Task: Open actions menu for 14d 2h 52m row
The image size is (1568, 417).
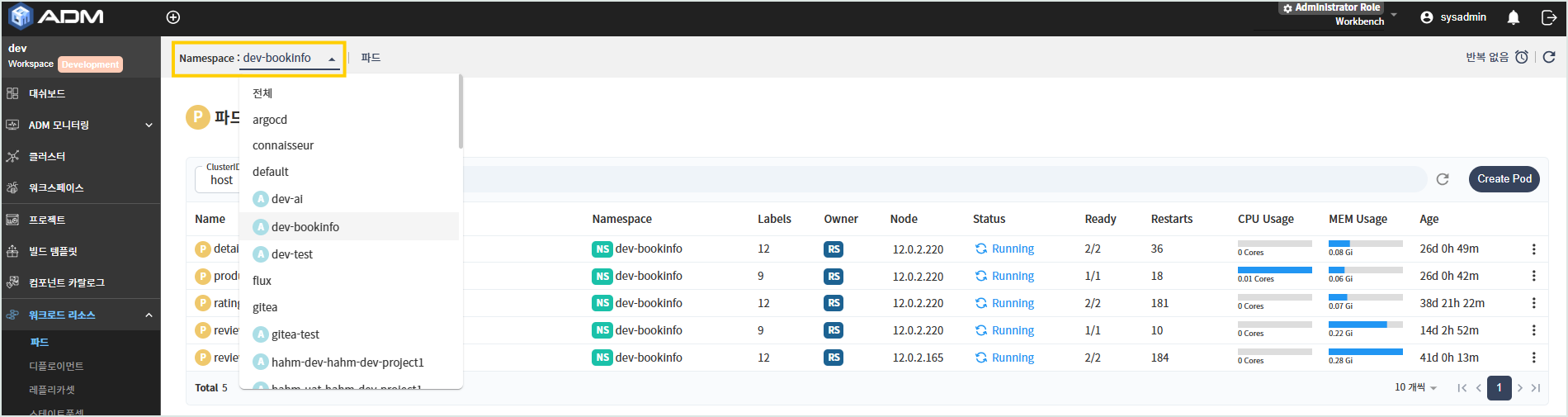Action: tap(1533, 330)
